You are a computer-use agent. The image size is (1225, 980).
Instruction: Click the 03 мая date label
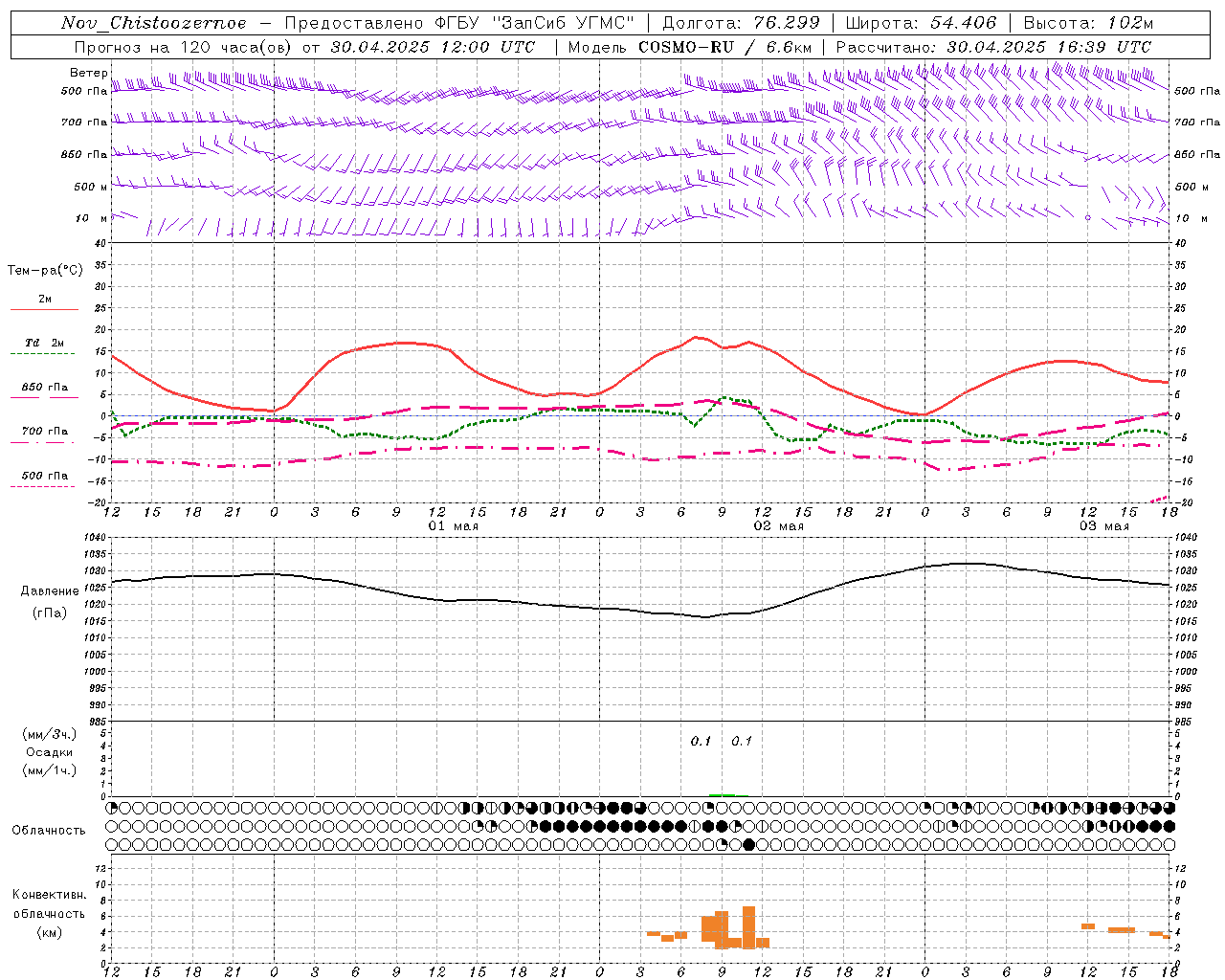[x=1104, y=526]
